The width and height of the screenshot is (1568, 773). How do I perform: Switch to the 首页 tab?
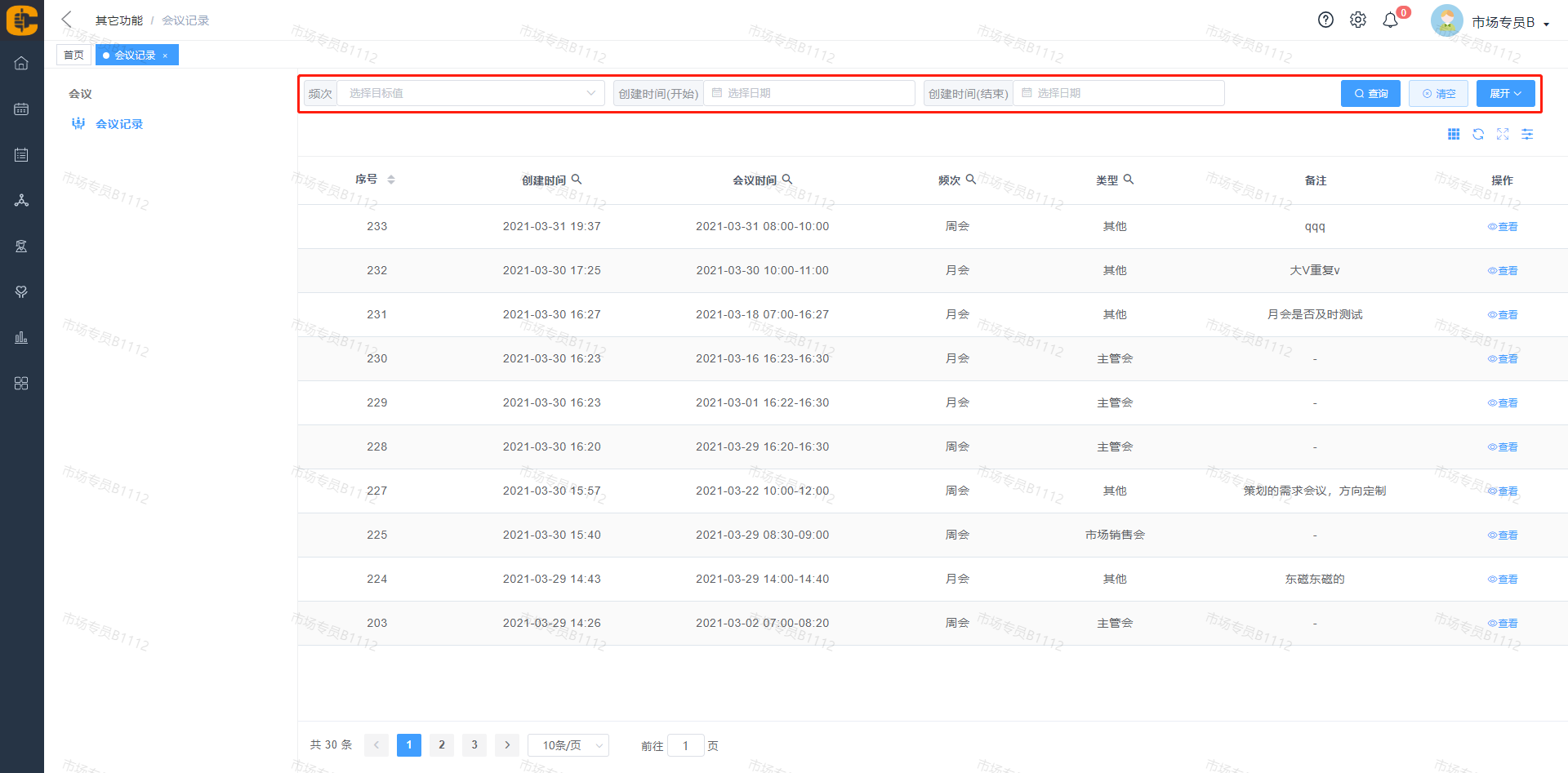pos(73,55)
